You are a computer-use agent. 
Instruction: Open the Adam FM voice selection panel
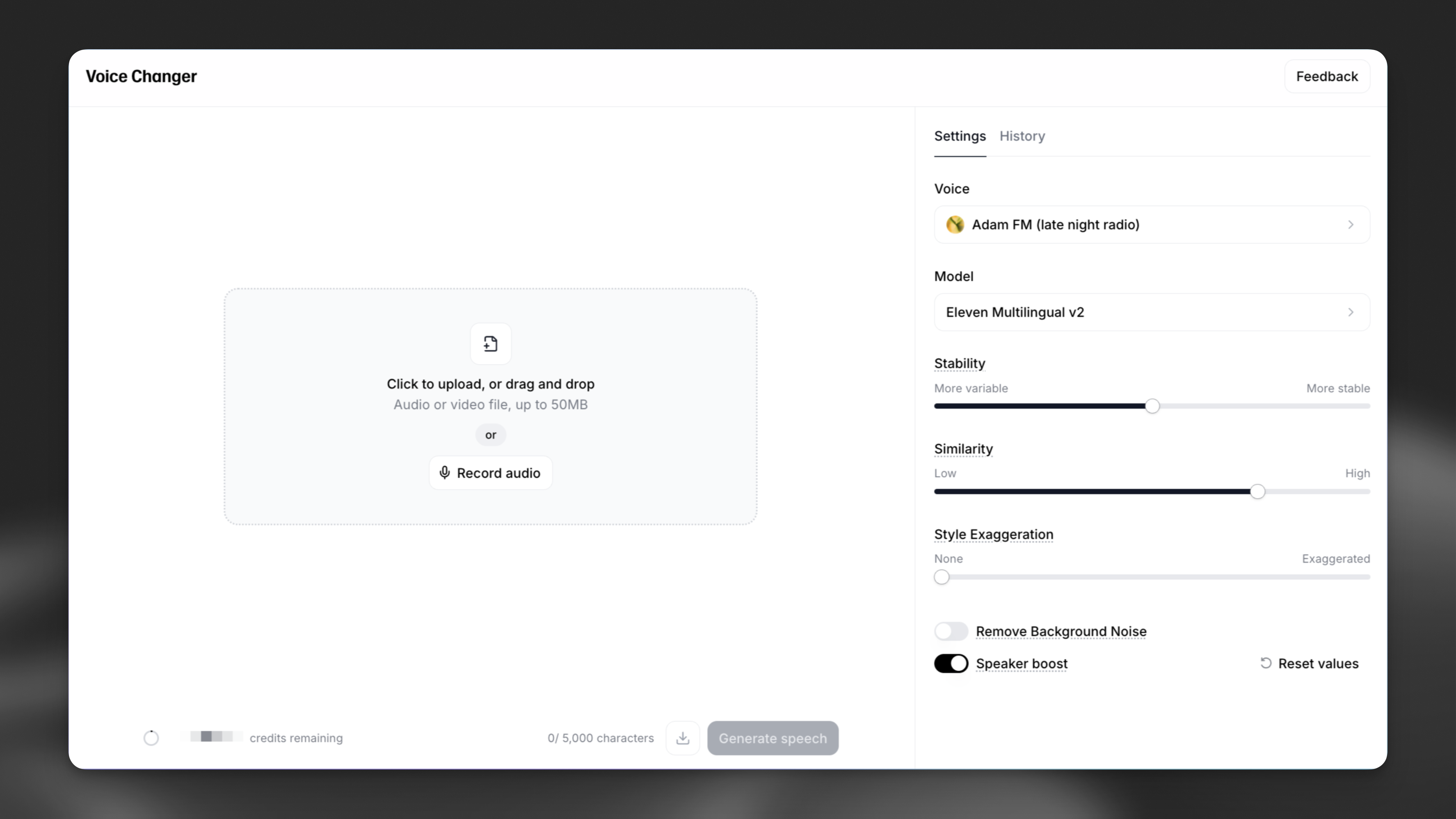point(1151,224)
